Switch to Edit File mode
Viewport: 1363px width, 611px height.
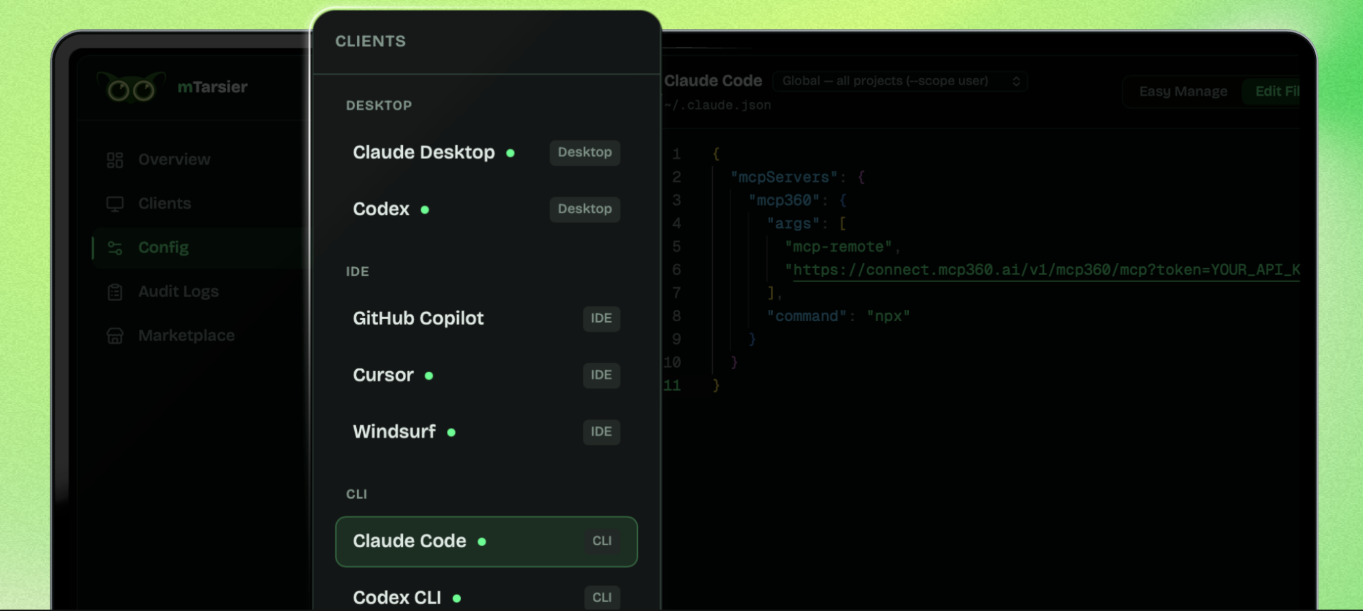click(x=1272, y=91)
